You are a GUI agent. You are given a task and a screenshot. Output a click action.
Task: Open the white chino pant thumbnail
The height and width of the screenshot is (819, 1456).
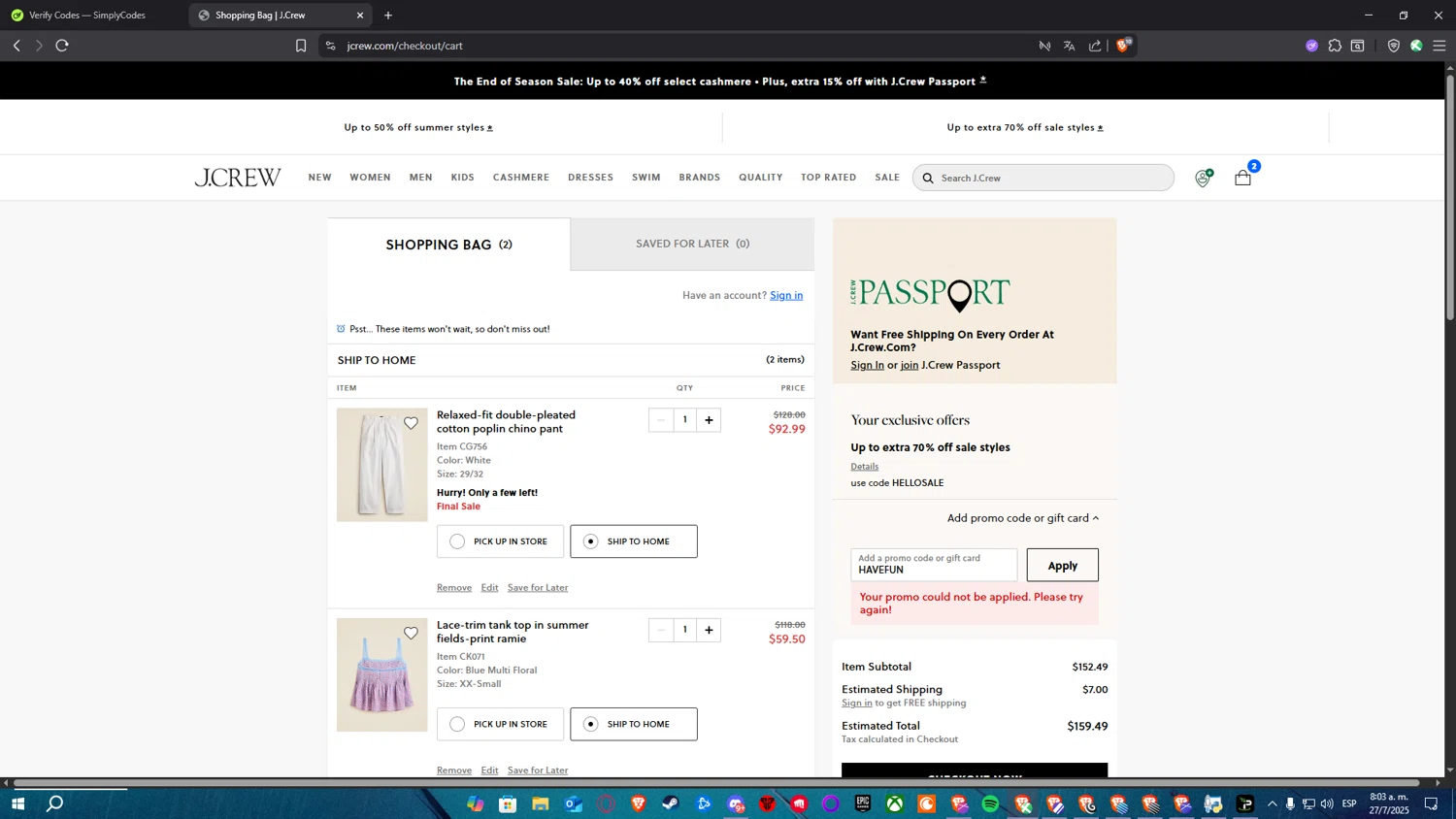click(x=381, y=465)
